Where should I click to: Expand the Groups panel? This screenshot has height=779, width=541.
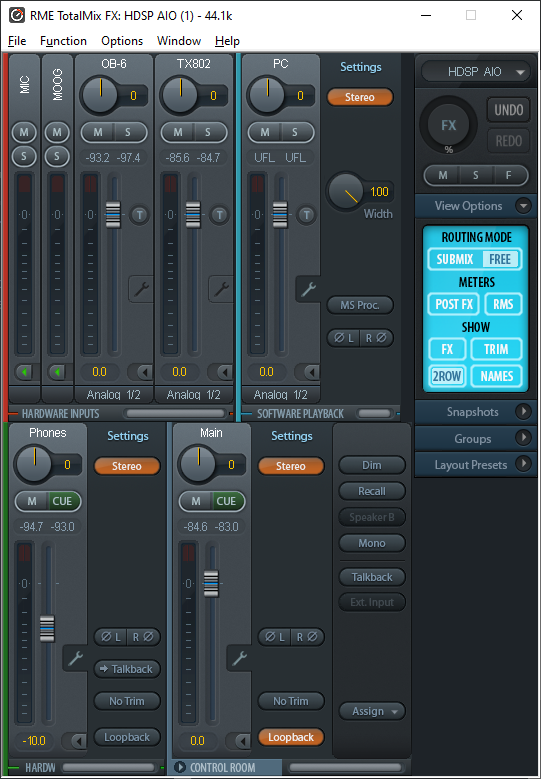click(523, 438)
